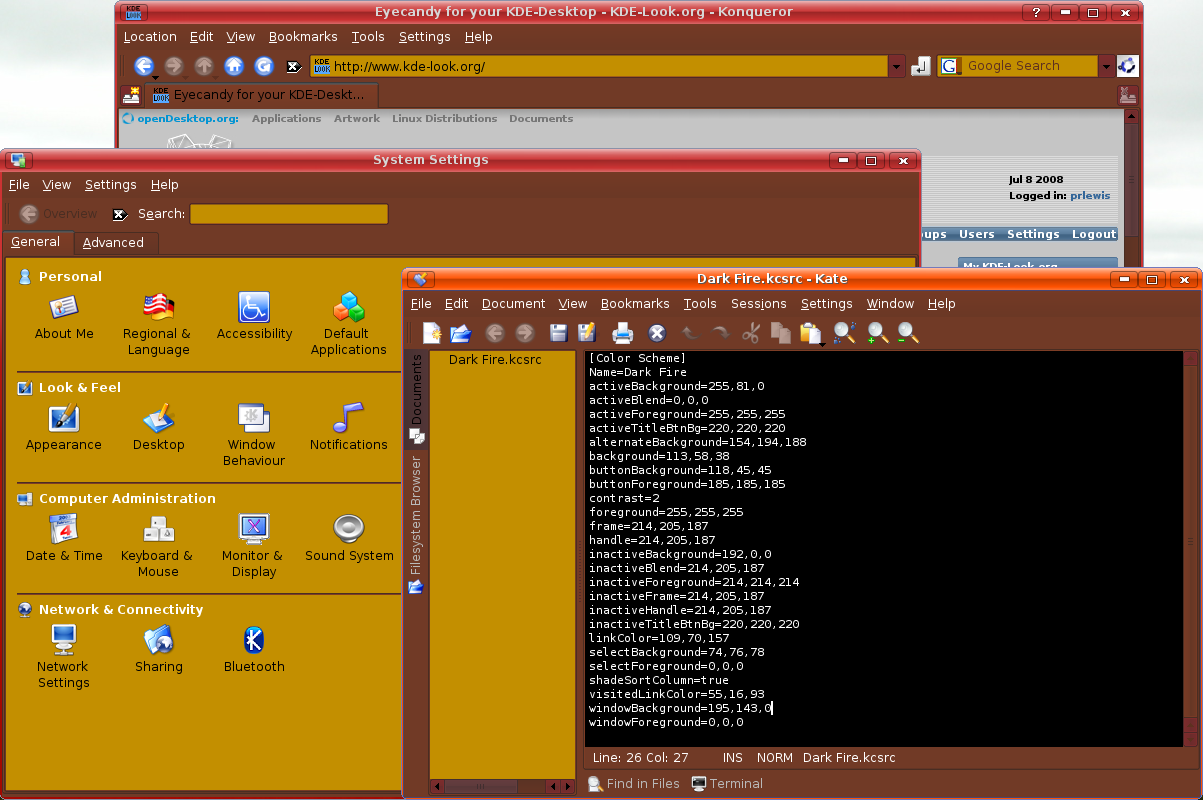Go back in Konqueror with blue arrow
This screenshot has height=800, width=1203.
click(x=144, y=66)
